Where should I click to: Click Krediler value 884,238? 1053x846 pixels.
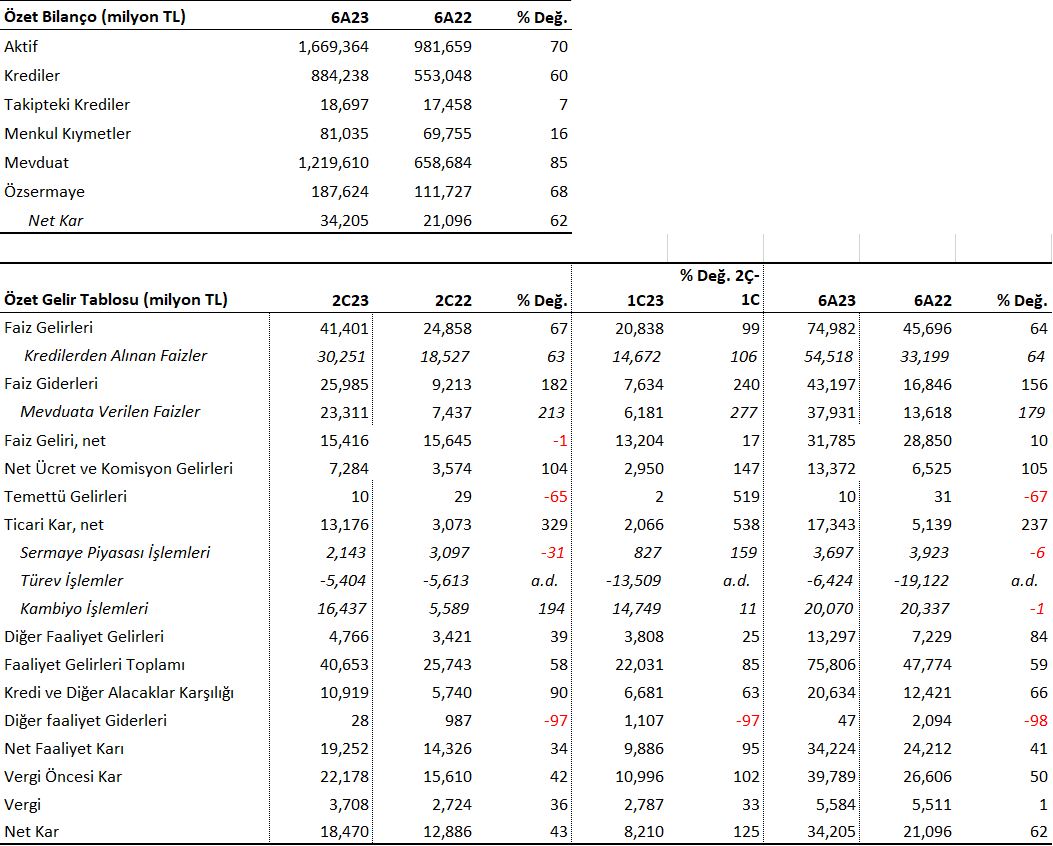coord(340,76)
